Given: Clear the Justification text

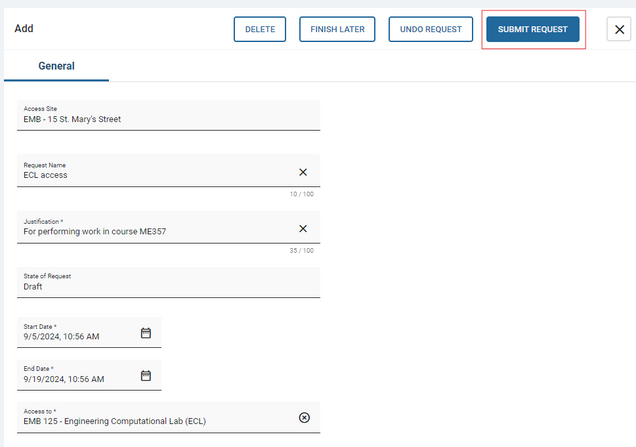Looking at the screenshot, I should pyautogui.click(x=303, y=228).
